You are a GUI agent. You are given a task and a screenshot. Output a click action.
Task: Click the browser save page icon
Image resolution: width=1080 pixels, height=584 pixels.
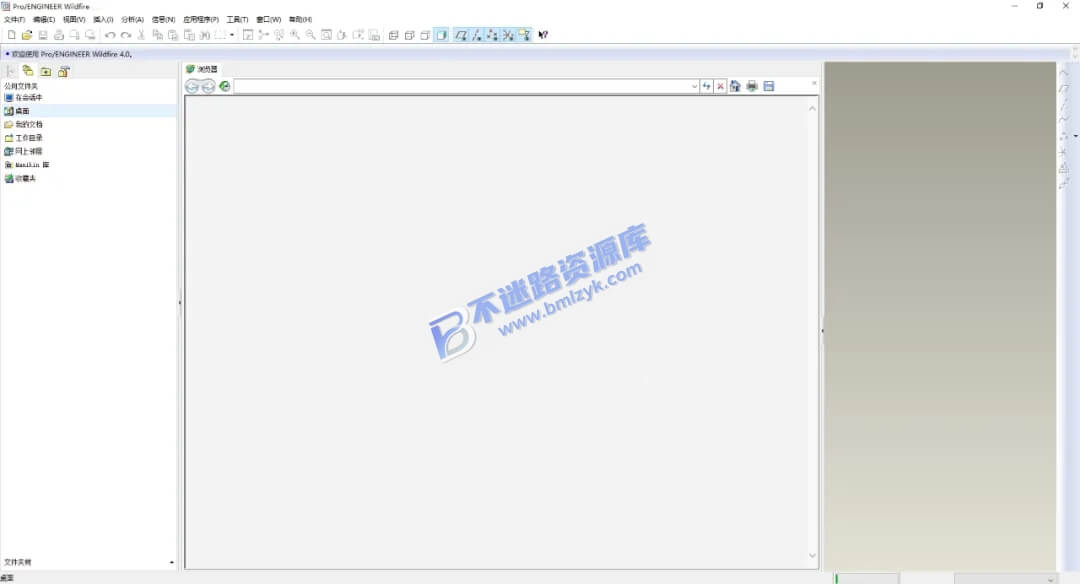[x=769, y=86]
